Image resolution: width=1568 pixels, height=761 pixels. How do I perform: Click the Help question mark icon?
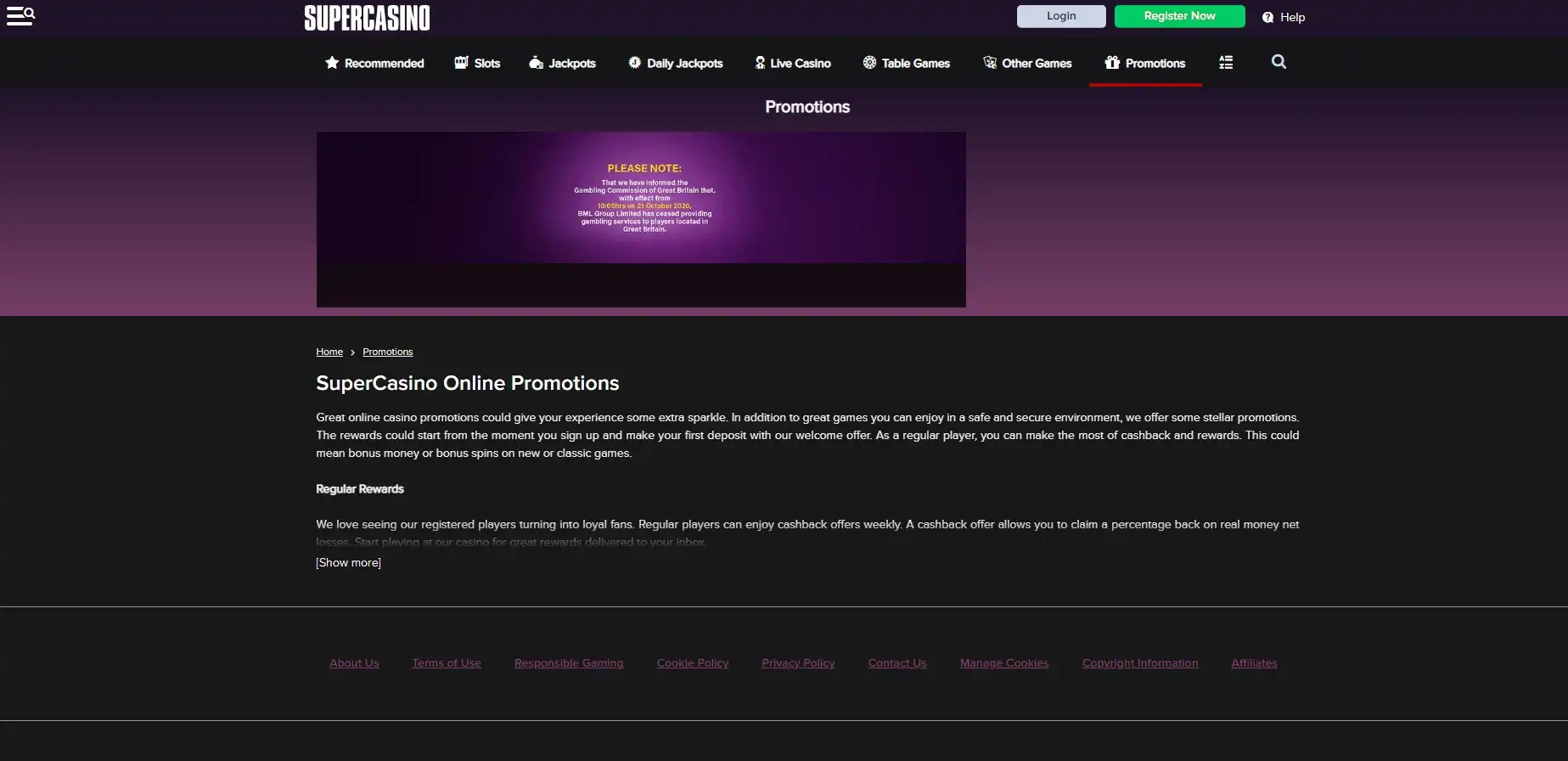point(1267,17)
